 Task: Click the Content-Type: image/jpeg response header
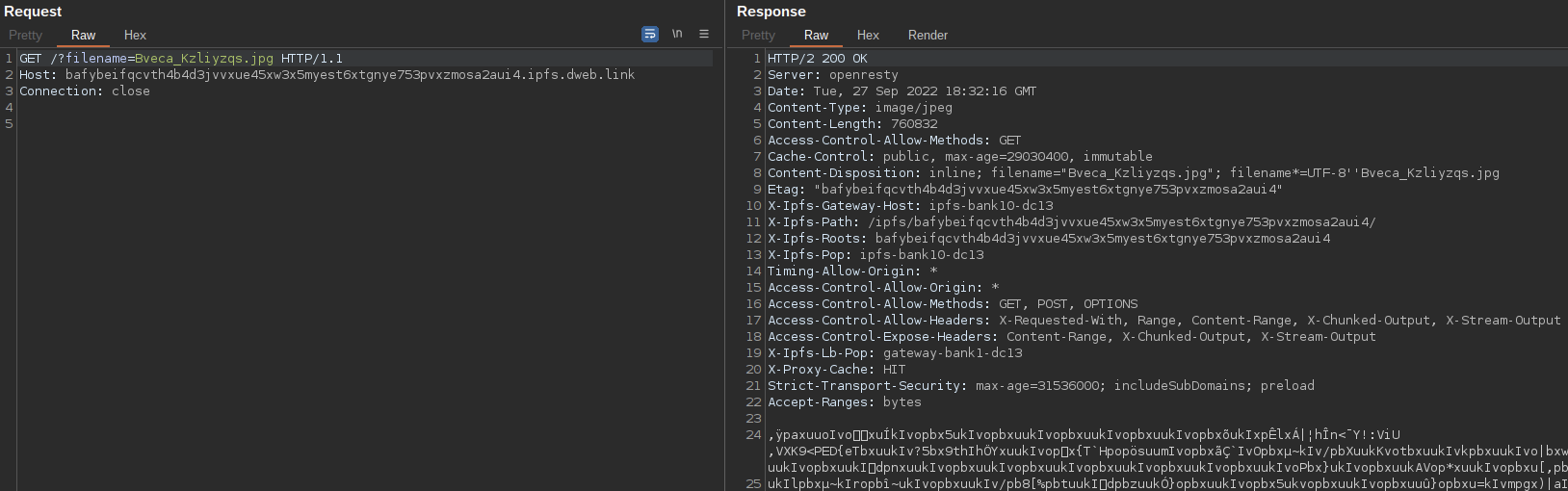click(859, 108)
